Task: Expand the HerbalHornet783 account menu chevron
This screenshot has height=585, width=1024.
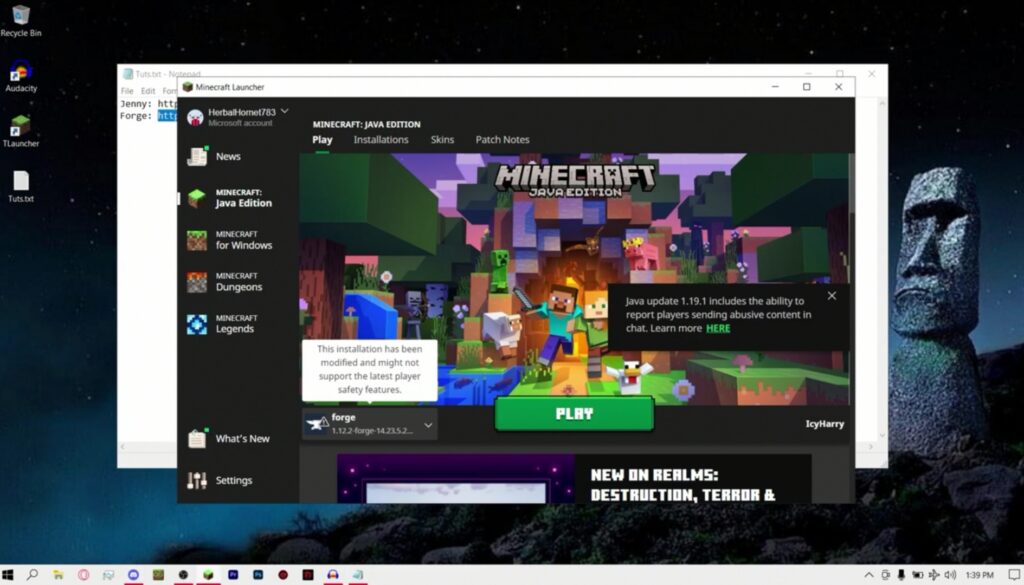Action: [285, 112]
